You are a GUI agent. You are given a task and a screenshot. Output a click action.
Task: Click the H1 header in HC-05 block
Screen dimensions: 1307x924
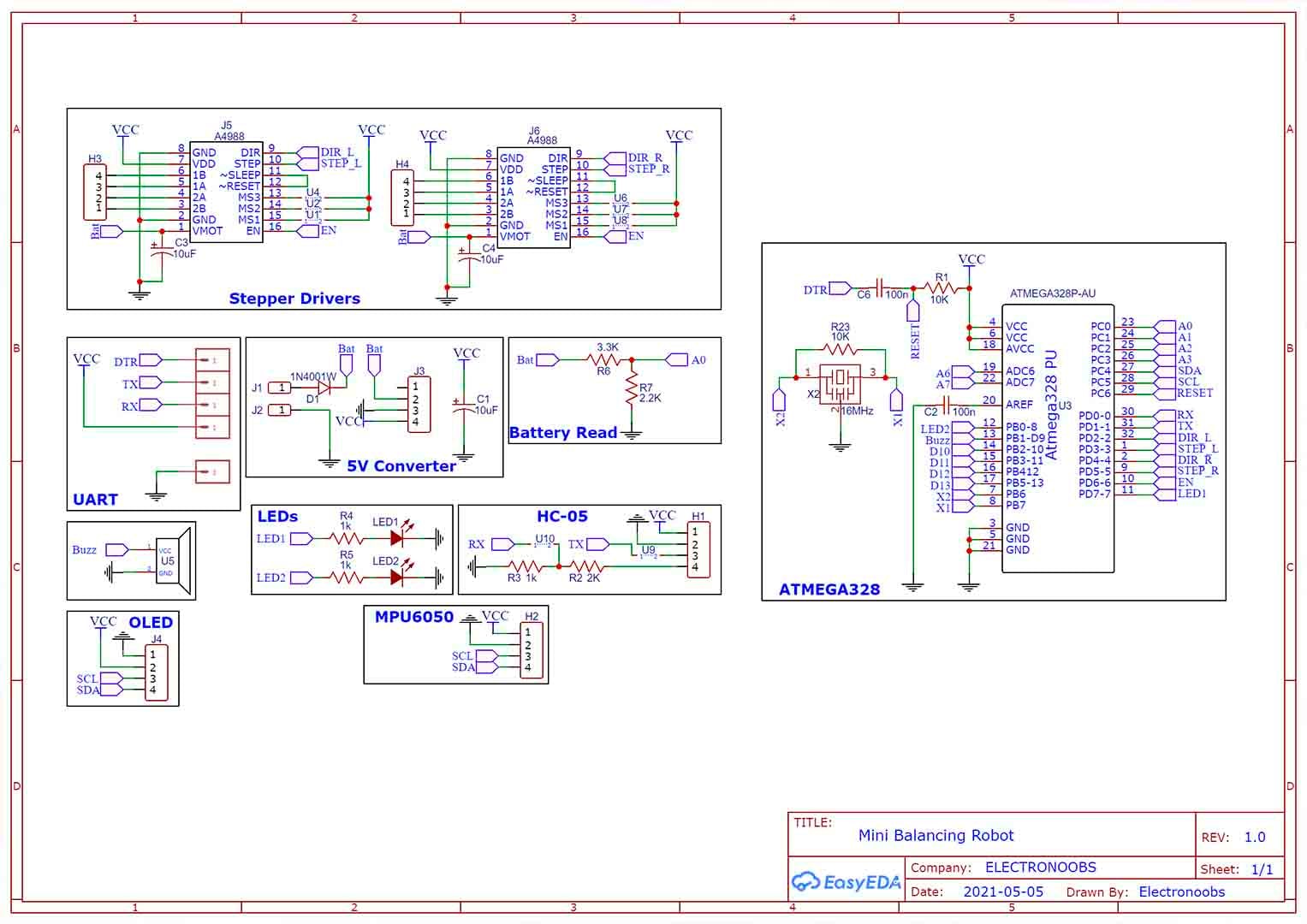pos(698,550)
